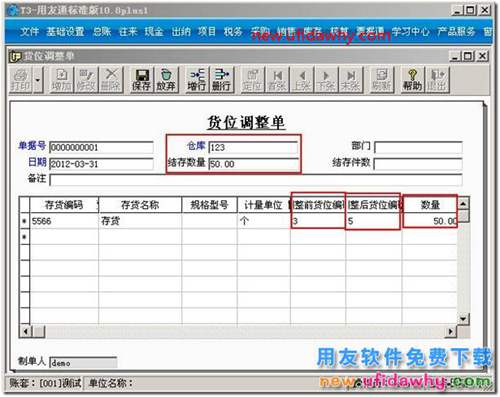
Task: Click the 修改 modify toolbar icon
Action: tap(86, 80)
